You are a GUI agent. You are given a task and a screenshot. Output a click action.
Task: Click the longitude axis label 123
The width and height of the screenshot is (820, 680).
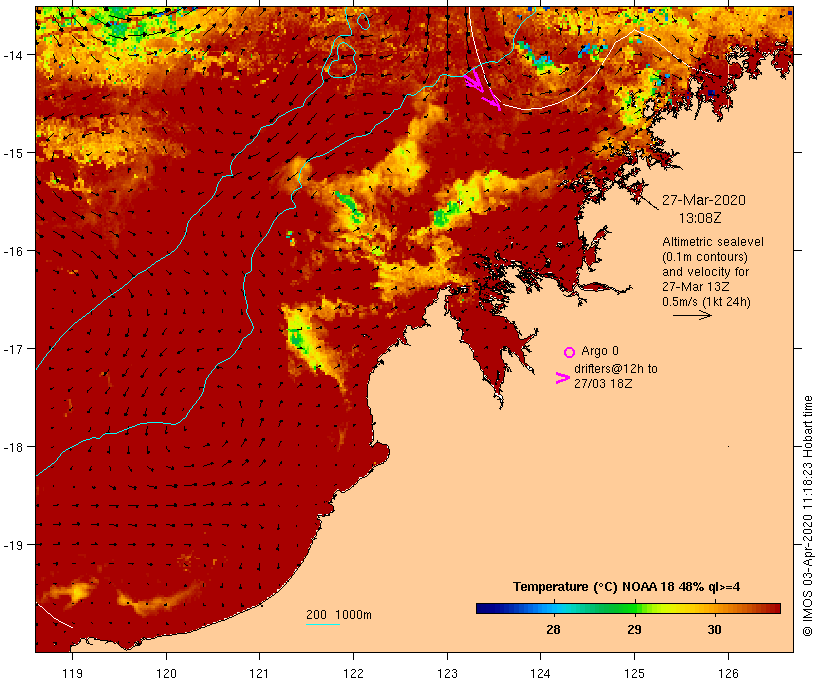tap(447, 673)
